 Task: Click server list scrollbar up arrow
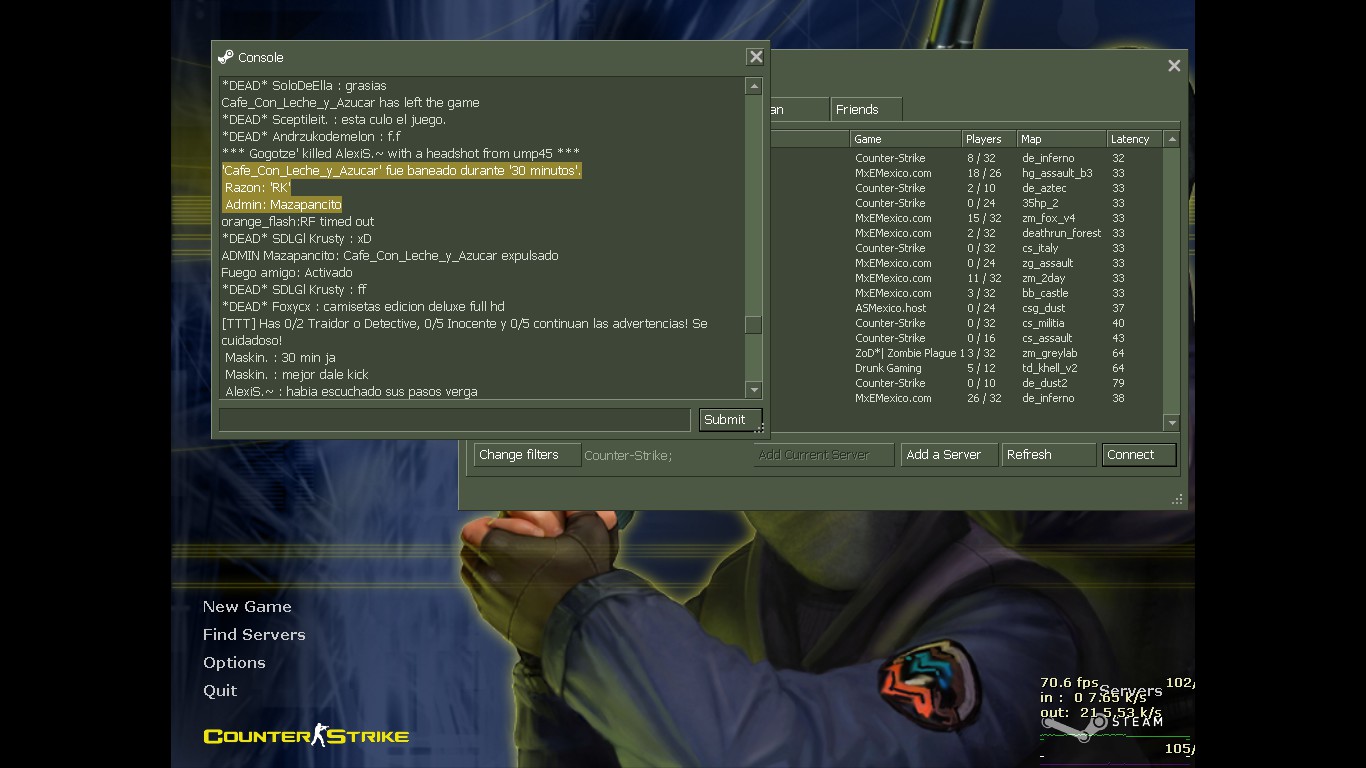point(1172,139)
